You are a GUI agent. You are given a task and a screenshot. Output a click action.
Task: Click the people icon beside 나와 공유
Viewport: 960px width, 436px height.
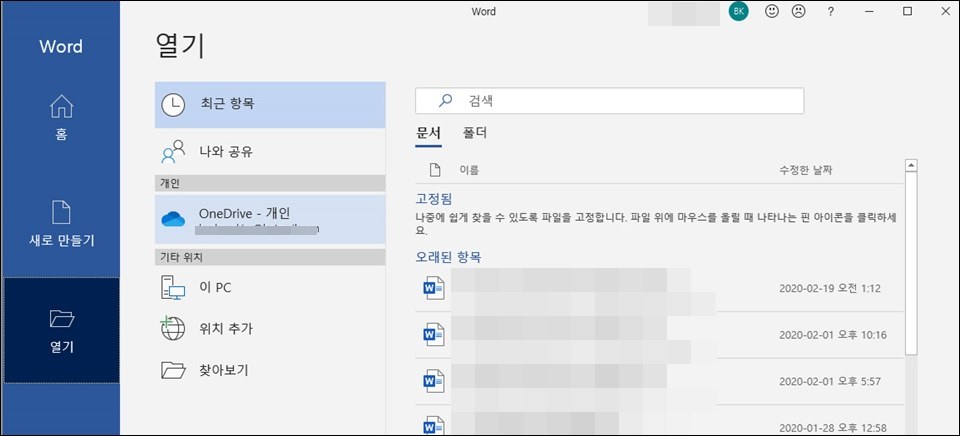[173, 151]
